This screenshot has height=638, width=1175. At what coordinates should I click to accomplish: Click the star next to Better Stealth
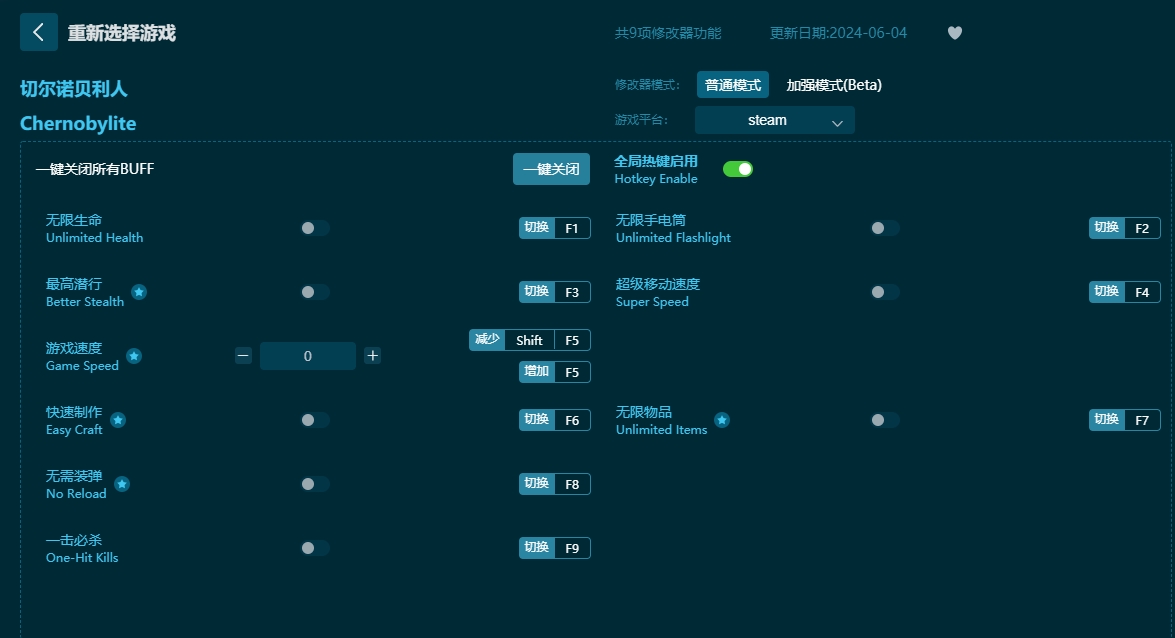(x=139, y=293)
